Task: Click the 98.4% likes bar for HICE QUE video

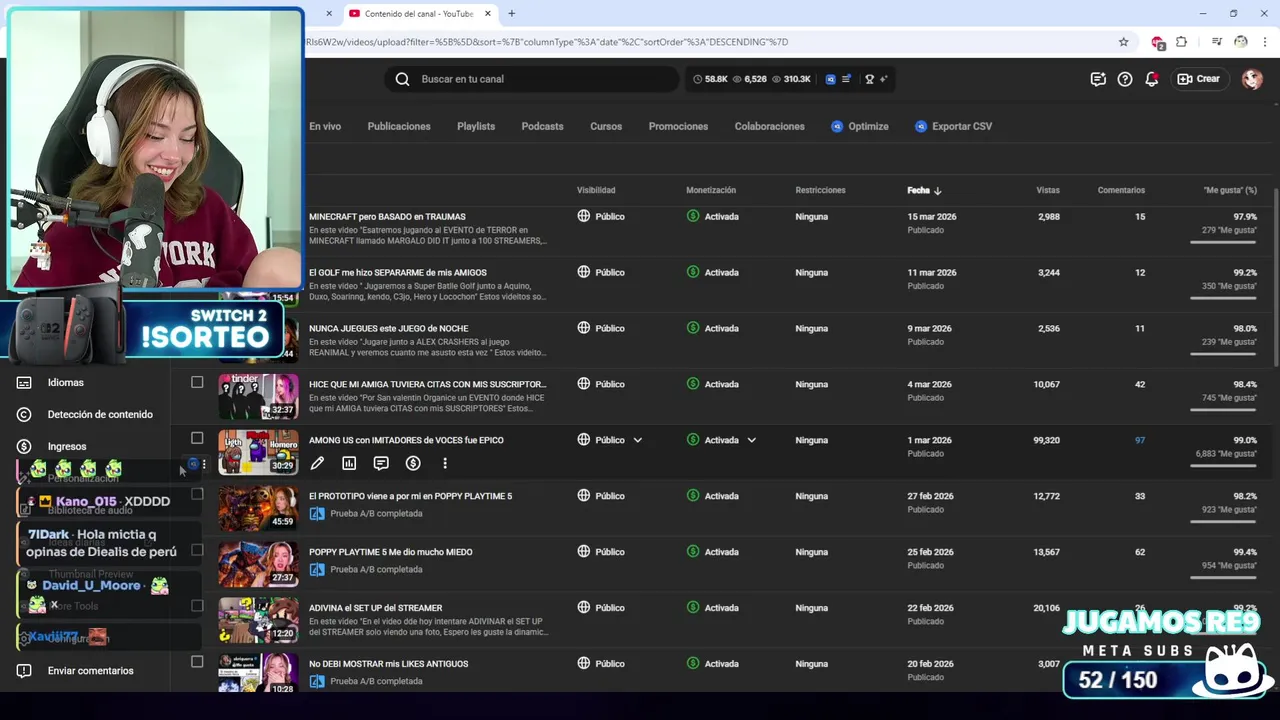Action: point(1223,409)
